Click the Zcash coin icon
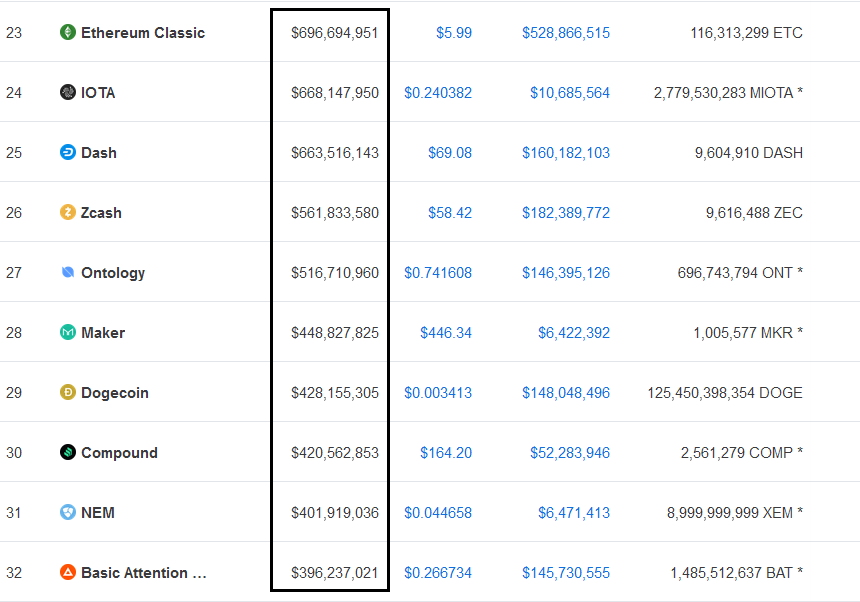This screenshot has width=860, height=602. click(68, 213)
